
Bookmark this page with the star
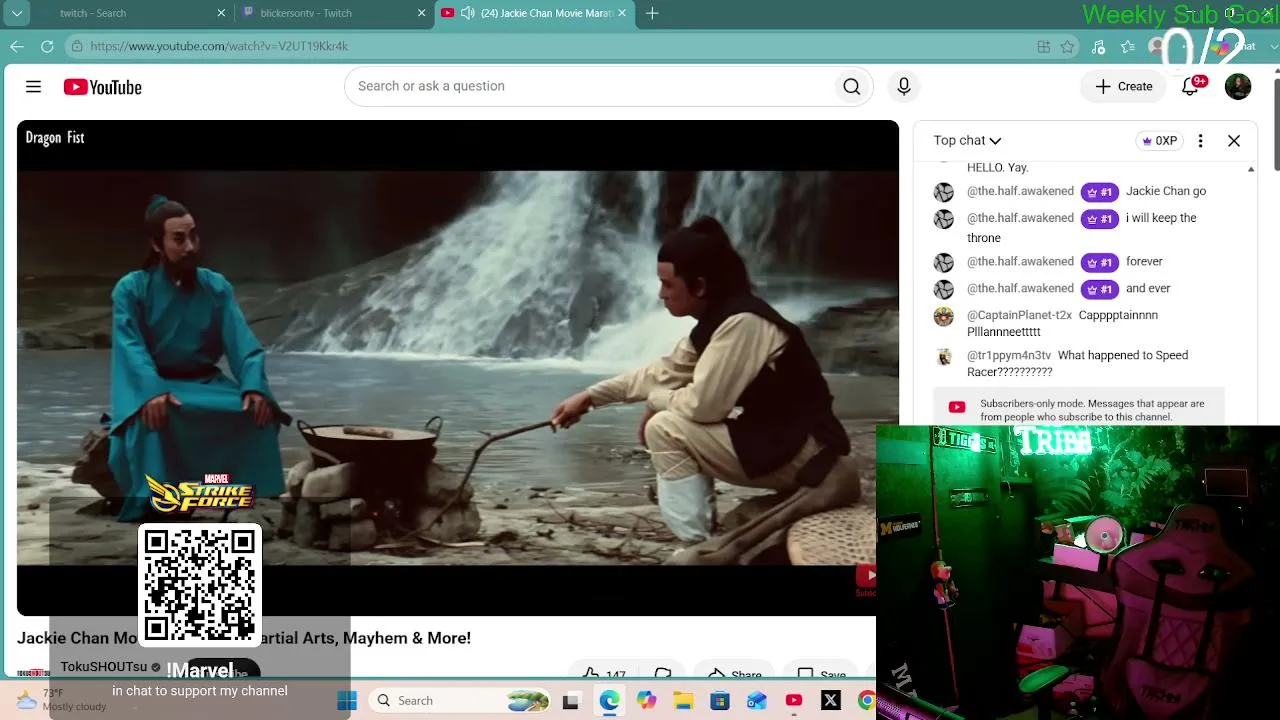click(x=1068, y=46)
